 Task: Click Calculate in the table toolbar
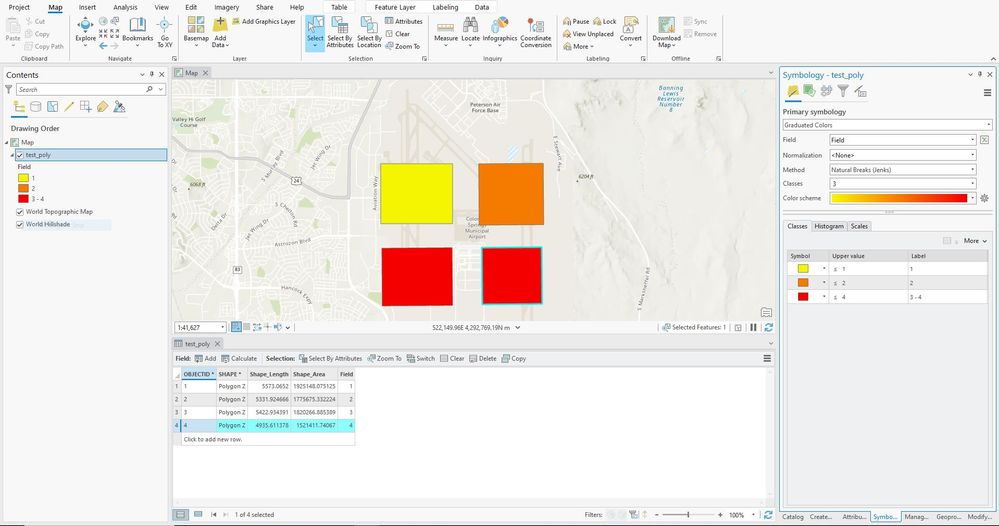(239, 359)
